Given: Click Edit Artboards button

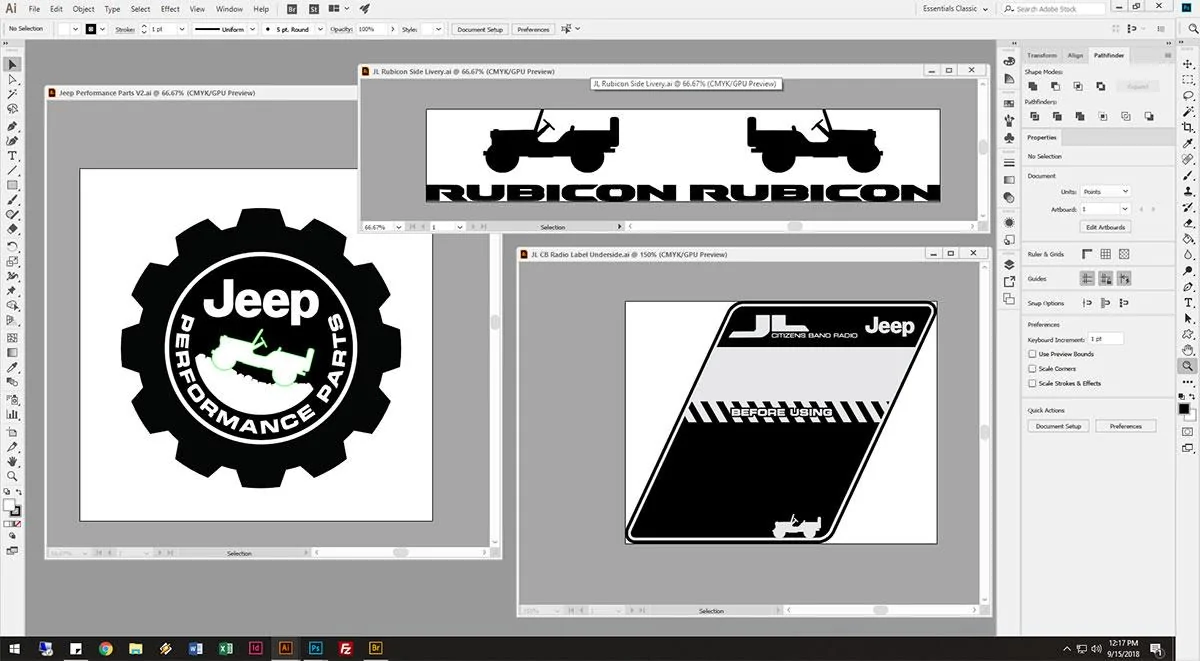Looking at the screenshot, I should click(x=1106, y=227).
